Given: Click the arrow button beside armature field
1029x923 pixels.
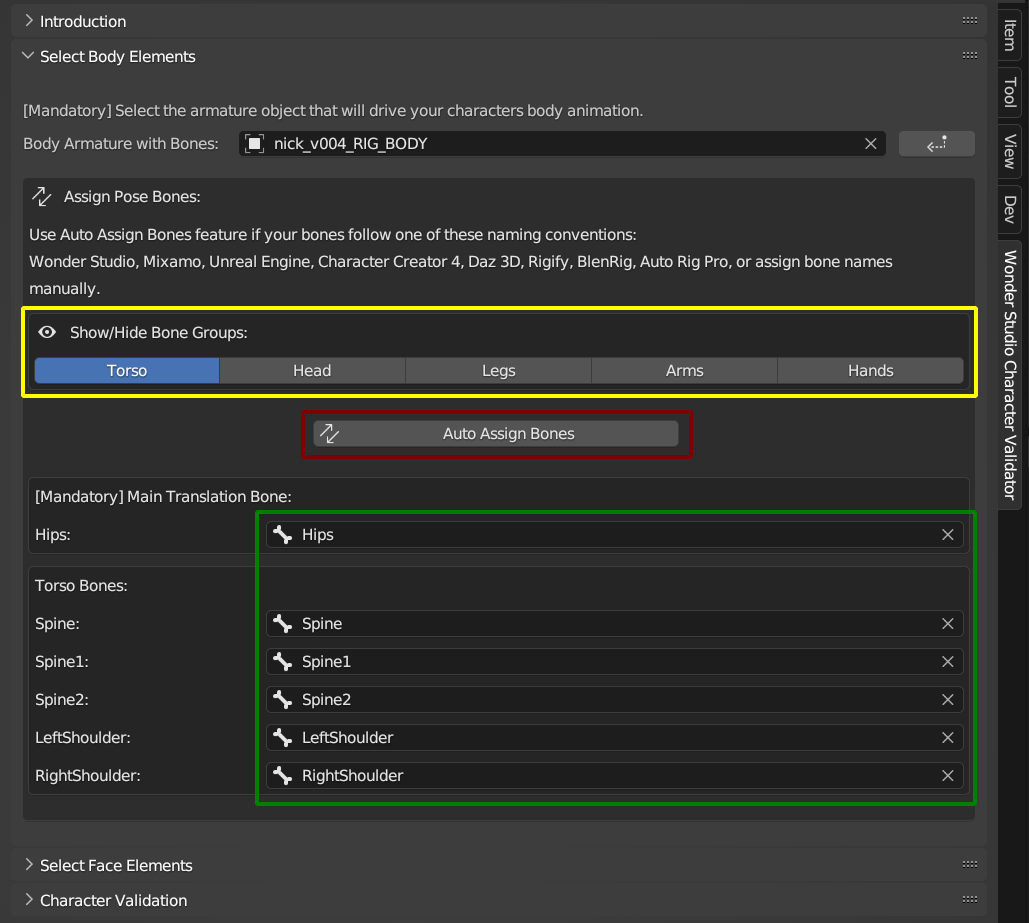Looking at the screenshot, I should (x=936, y=144).
